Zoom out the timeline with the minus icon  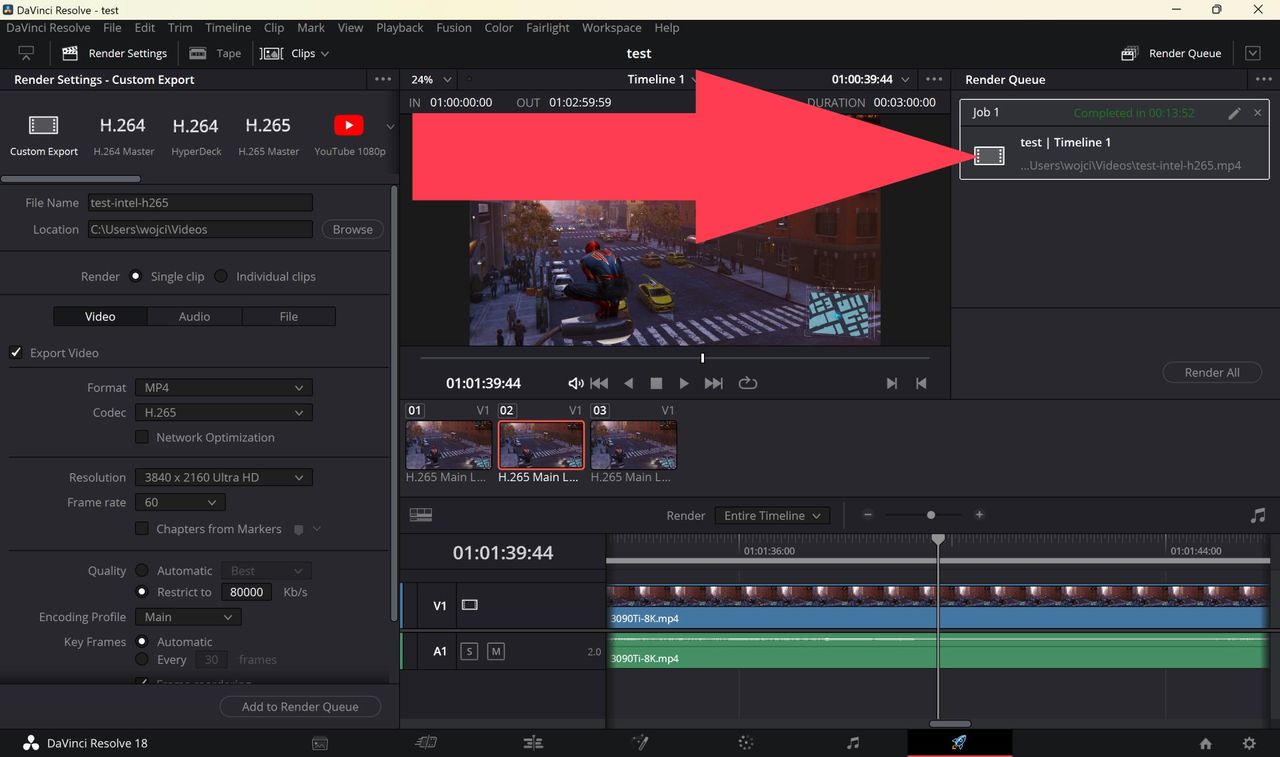868,515
